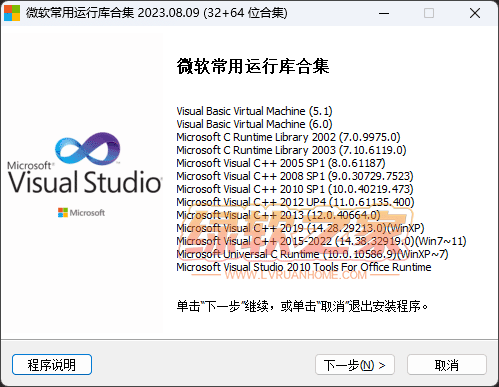Click Microsoft Visual C++ 2008 SP1 line

coord(295,176)
